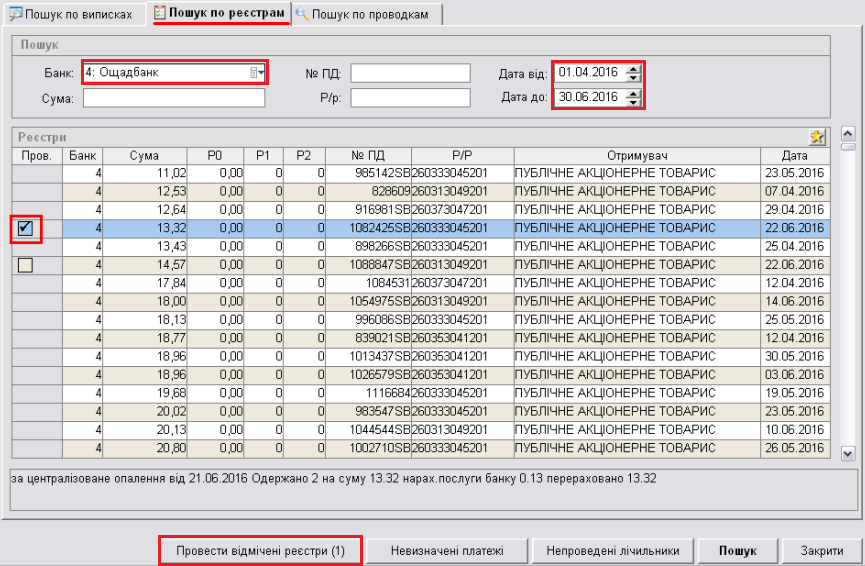The image size is (865, 566).
Task: Sort the table by the 'Сума' column header
Action: (x=144, y=155)
